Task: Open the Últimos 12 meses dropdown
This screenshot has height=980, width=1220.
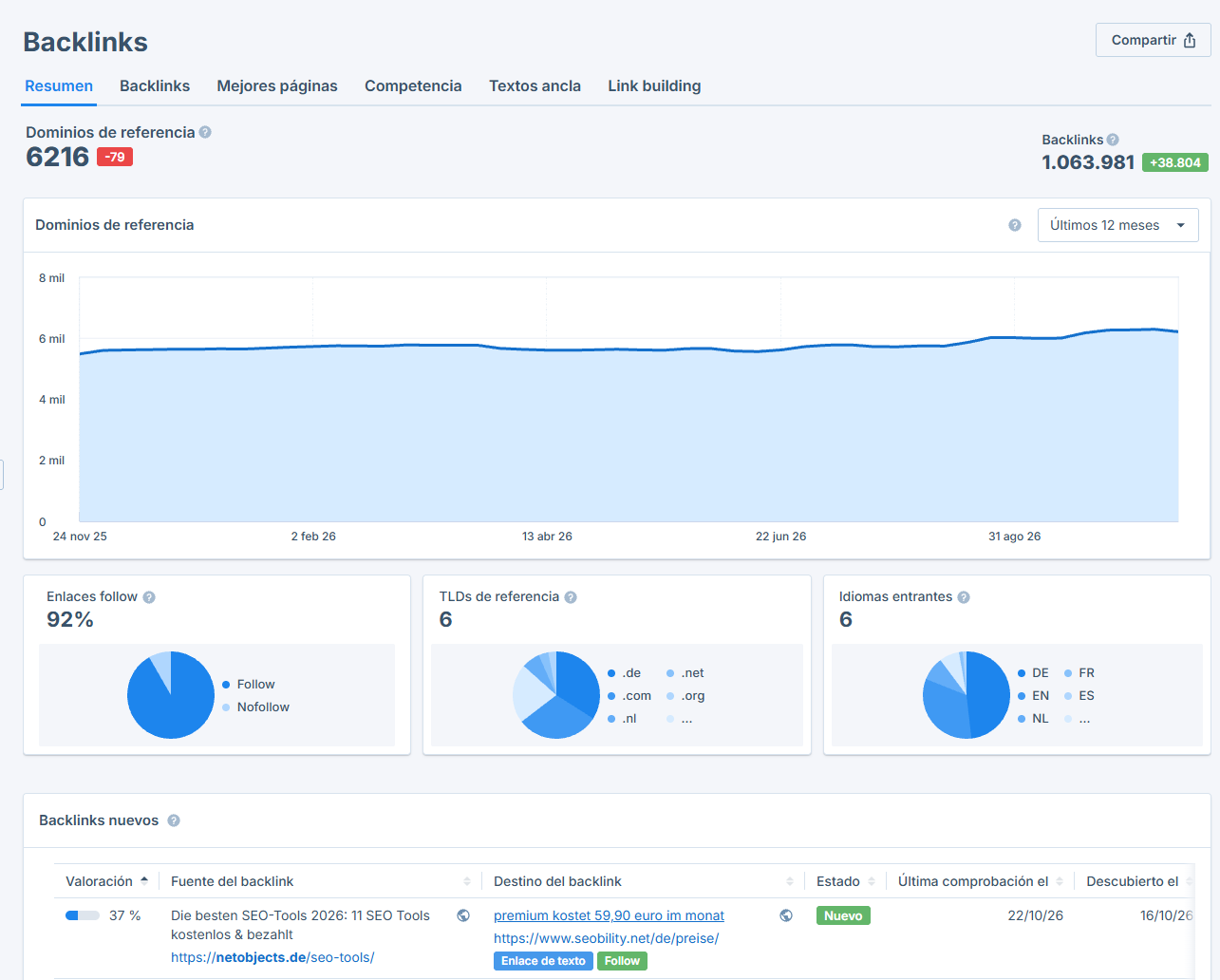Action: coord(1117,225)
